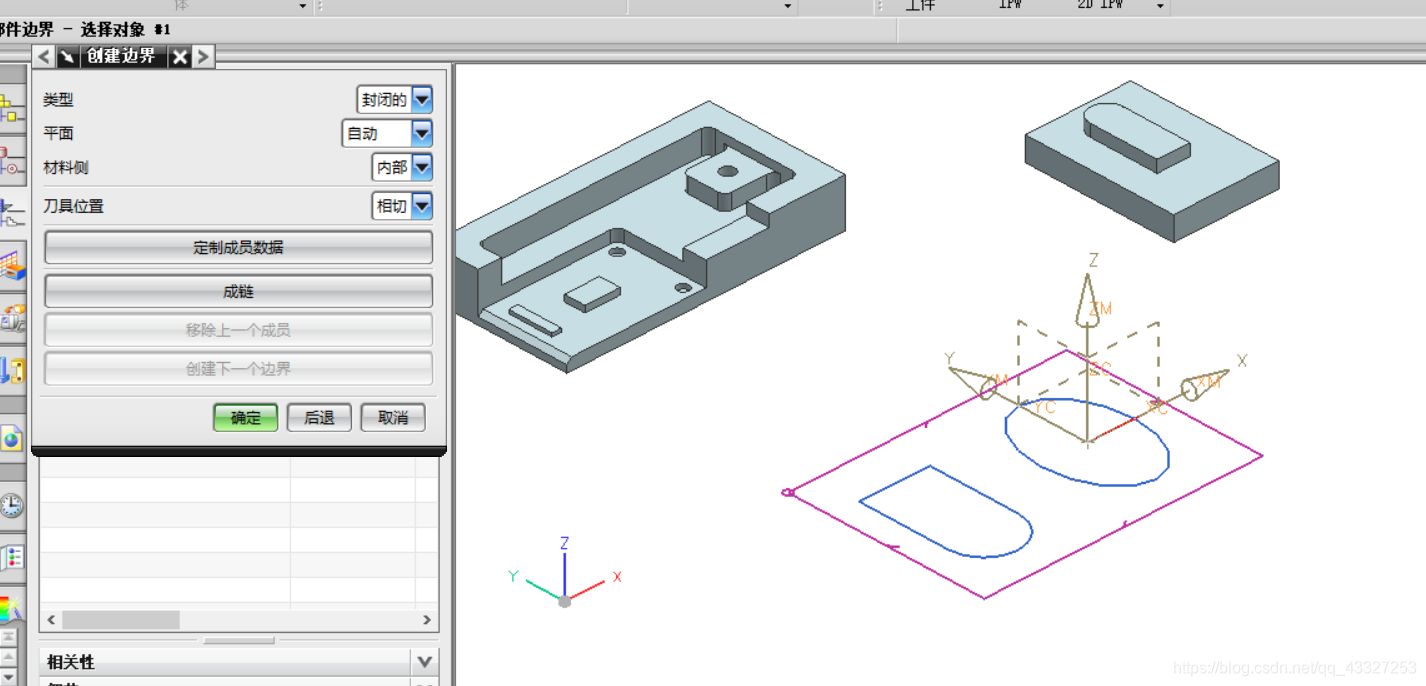Open the Web Browser globe sidebar tab
Viewport: 1426px width, 686px height.
12,437
